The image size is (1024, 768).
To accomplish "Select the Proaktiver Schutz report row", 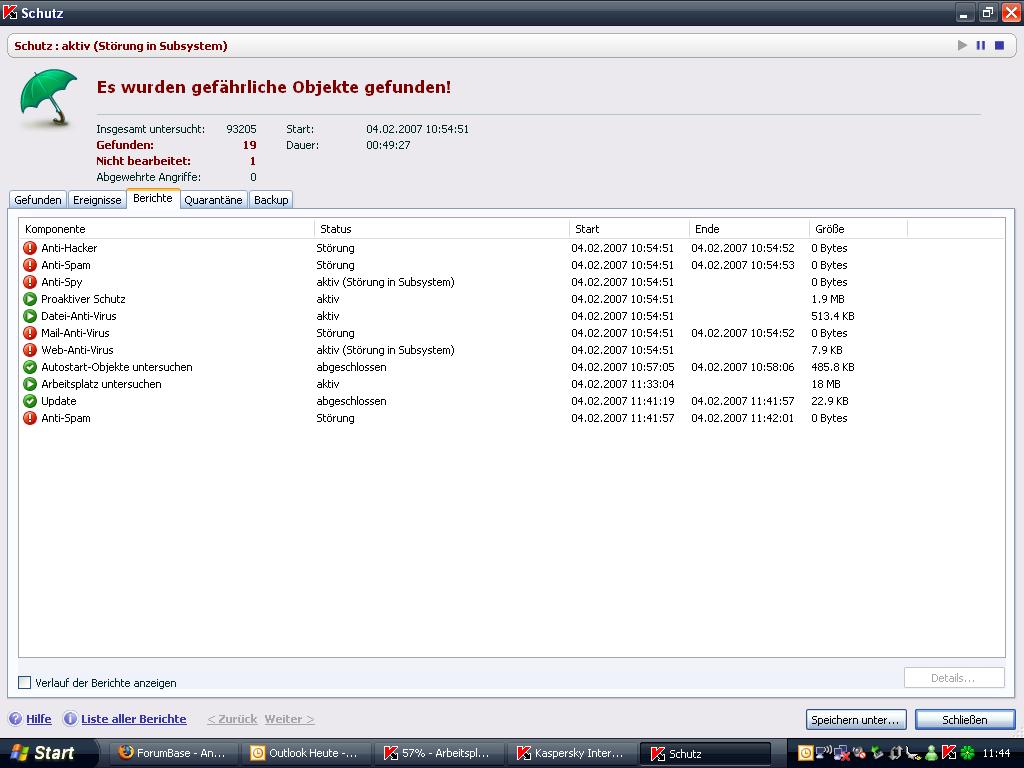I will click(512, 299).
